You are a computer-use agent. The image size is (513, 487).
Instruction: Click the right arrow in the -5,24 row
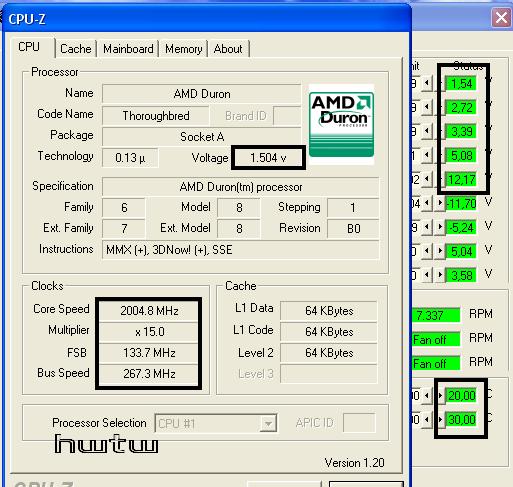tap(440, 227)
